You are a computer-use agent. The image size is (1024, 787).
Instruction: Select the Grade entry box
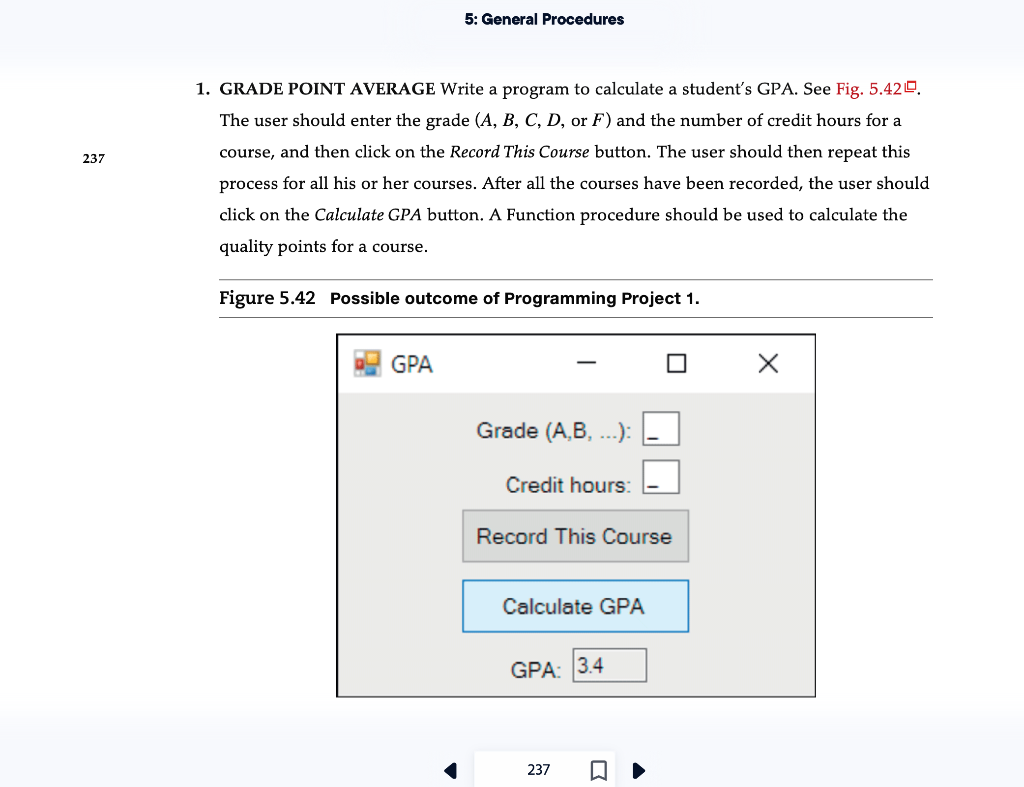click(x=662, y=428)
